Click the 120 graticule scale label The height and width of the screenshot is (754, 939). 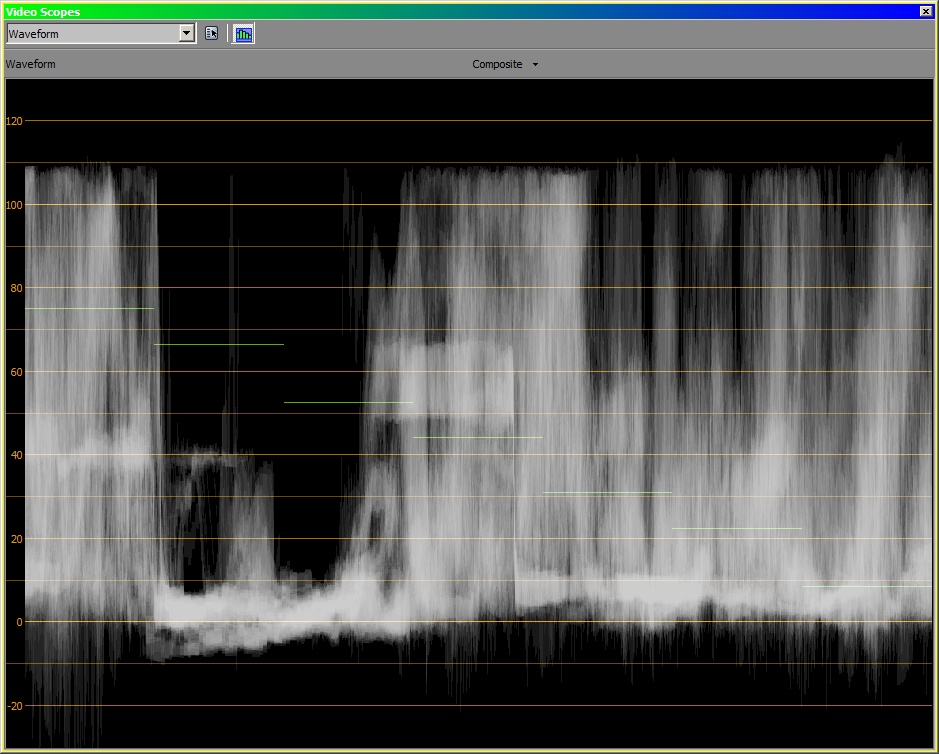tap(14, 121)
